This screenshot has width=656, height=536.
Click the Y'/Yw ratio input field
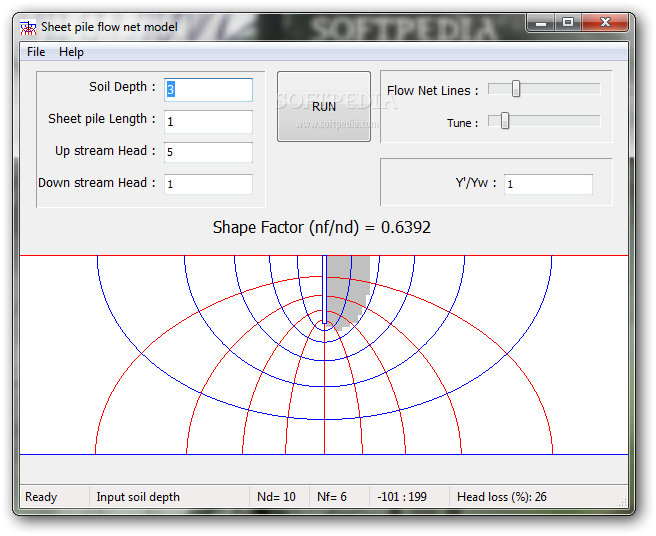548,184
